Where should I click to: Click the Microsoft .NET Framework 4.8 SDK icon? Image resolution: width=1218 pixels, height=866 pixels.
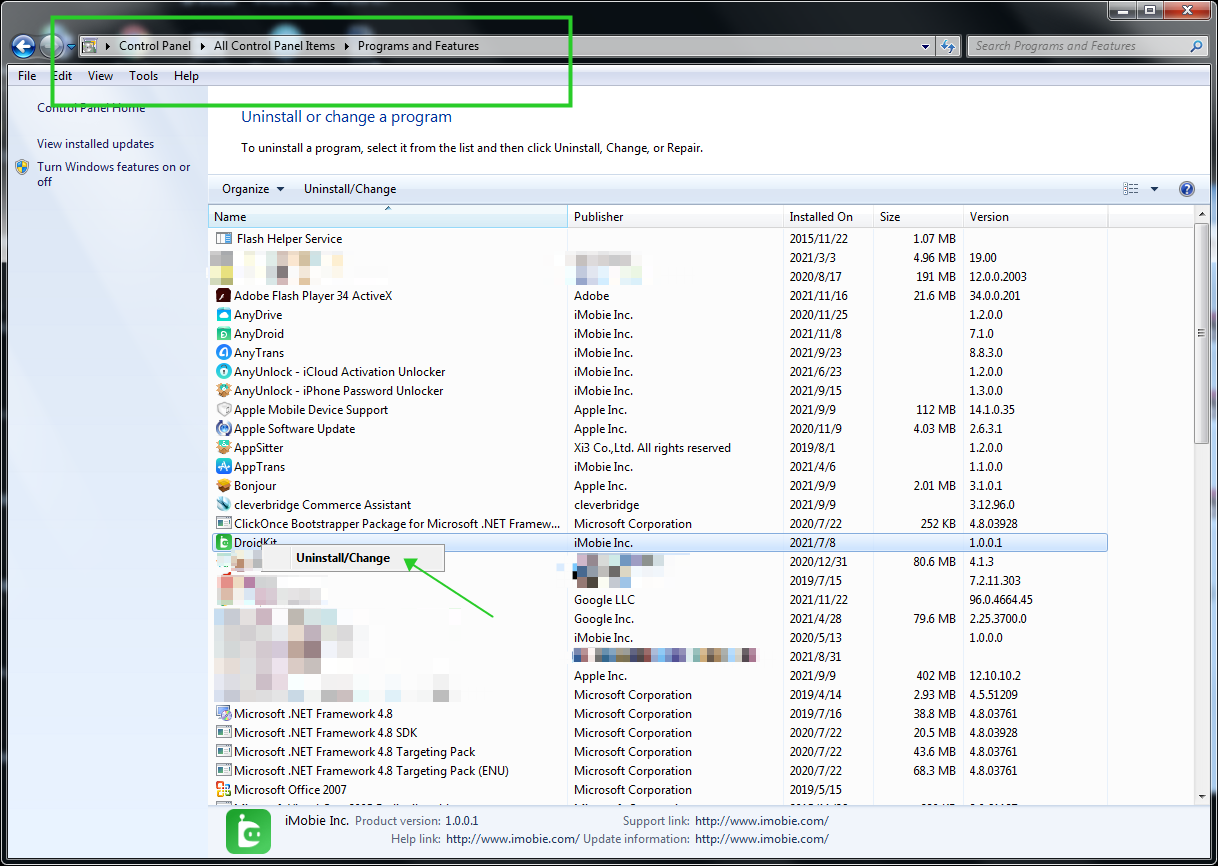click(224, 733)
